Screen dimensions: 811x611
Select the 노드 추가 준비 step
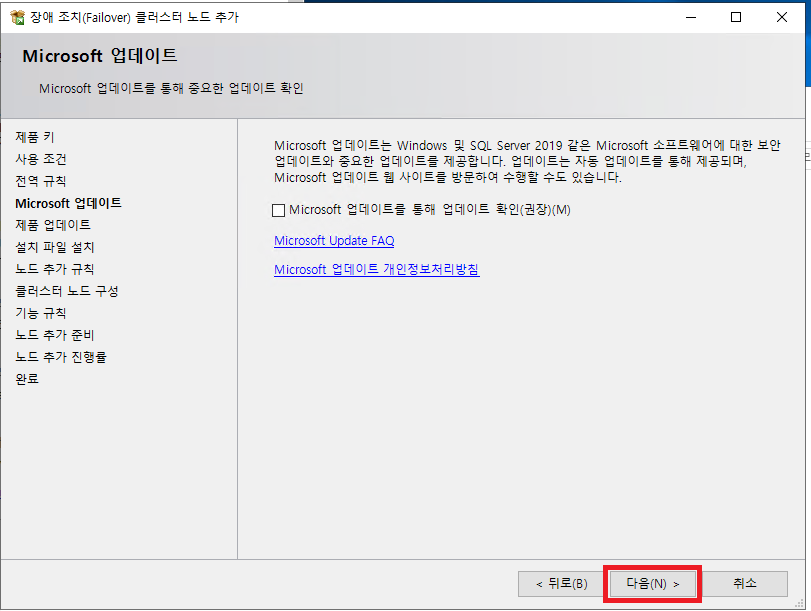pyautogui.click(x=55, y=335)
